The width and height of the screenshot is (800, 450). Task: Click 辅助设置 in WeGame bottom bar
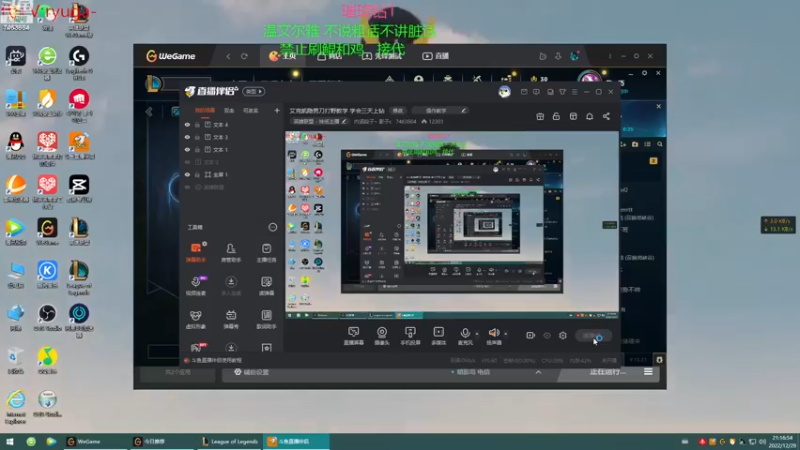pyautogui.click(x=252, y=372)
